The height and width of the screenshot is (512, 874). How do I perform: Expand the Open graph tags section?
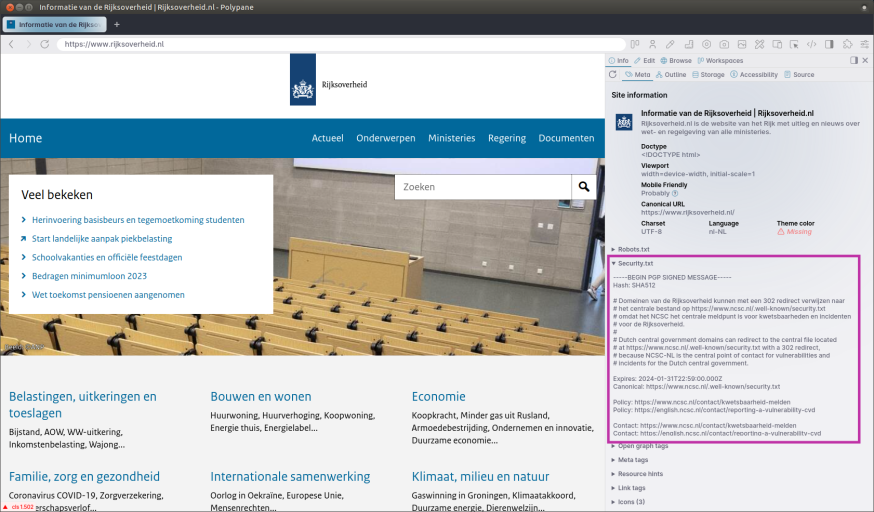click(639, 446)
